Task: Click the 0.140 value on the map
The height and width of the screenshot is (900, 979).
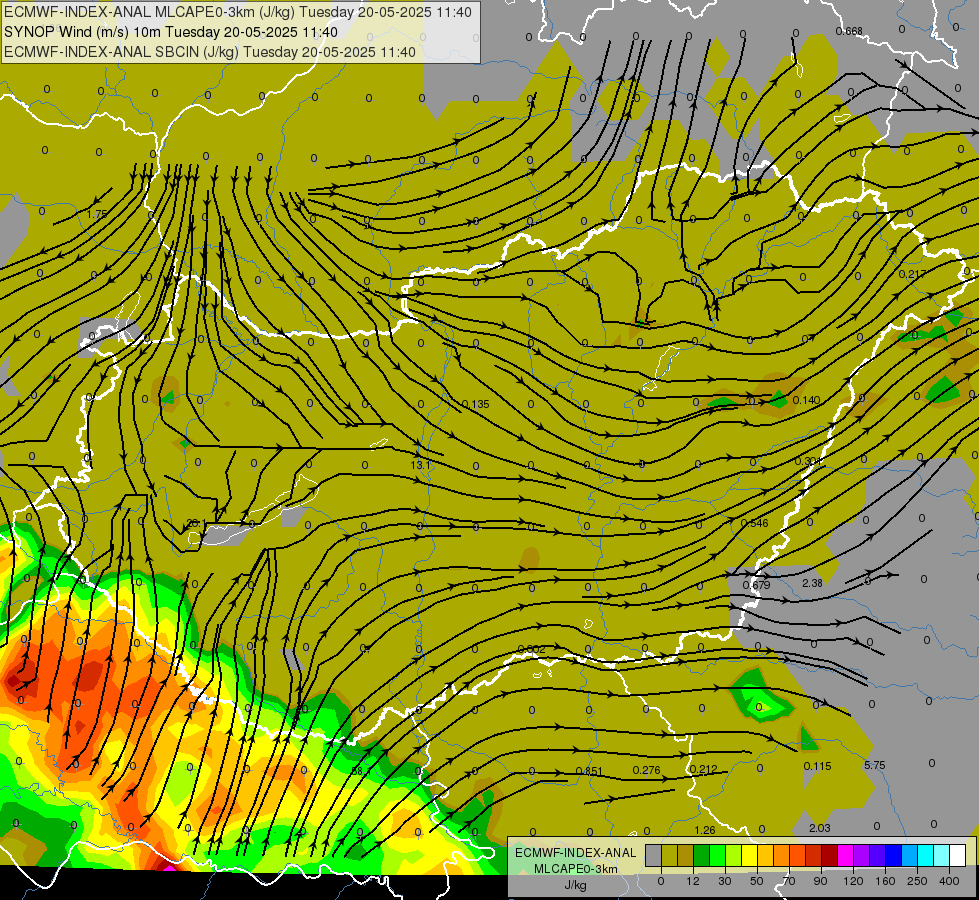Action: coord(806,400)
